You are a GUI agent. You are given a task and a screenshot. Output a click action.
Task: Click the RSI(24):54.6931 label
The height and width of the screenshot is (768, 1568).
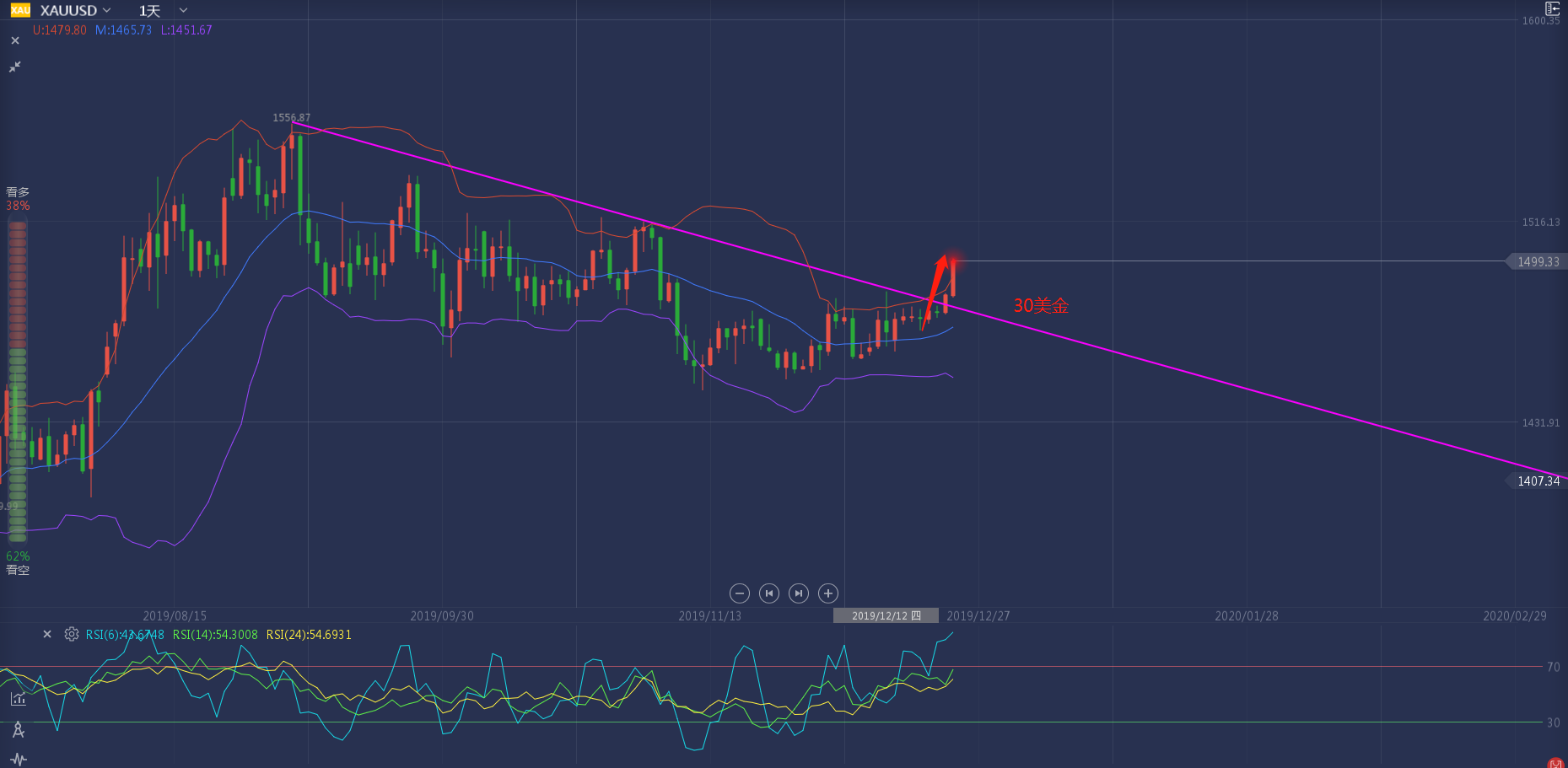tap(309, 635)
